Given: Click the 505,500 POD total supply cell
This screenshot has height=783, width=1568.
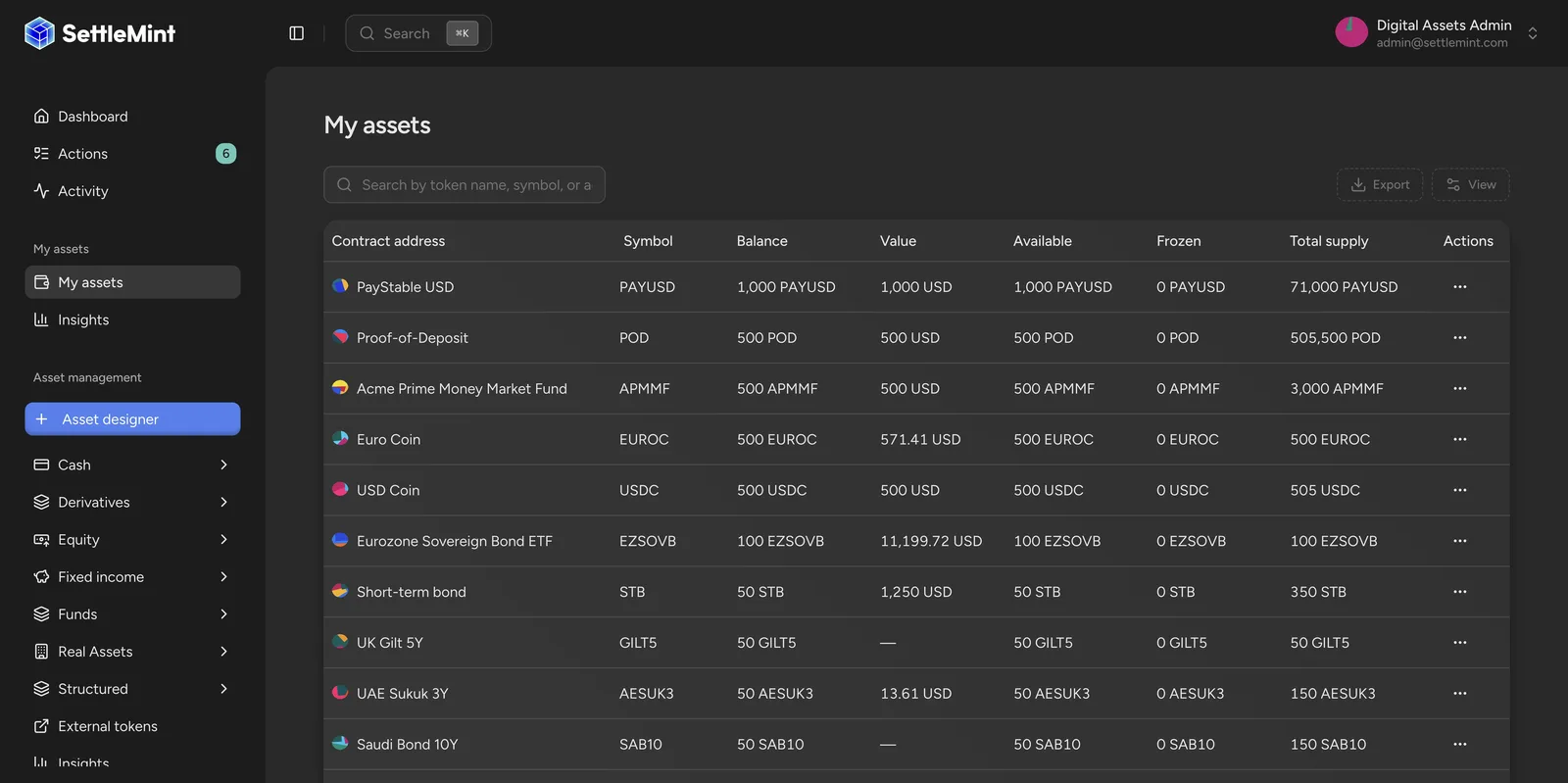Looking at the screenshot, I should point(1335,338).
